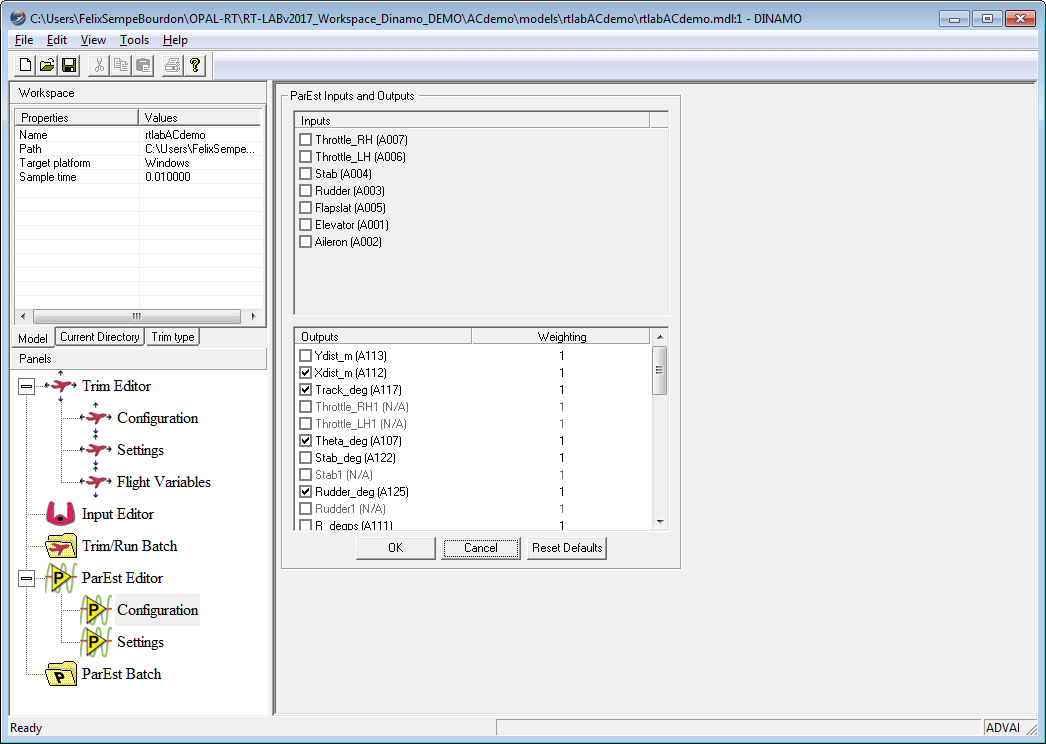Select the Target platform value Windows
Viewport: 1046px width, 744px height.
(x=167, y=163)
